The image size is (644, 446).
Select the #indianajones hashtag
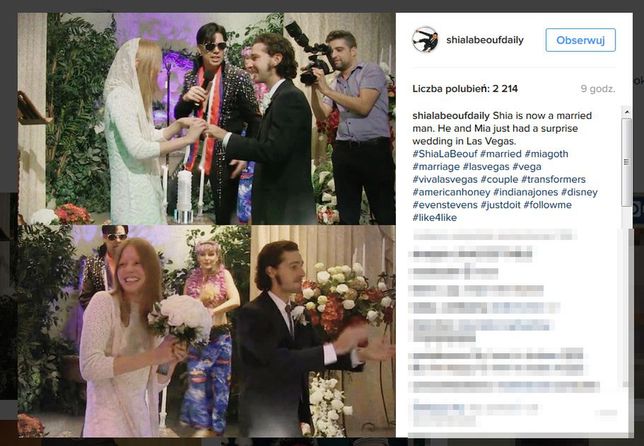pos(525,192)
